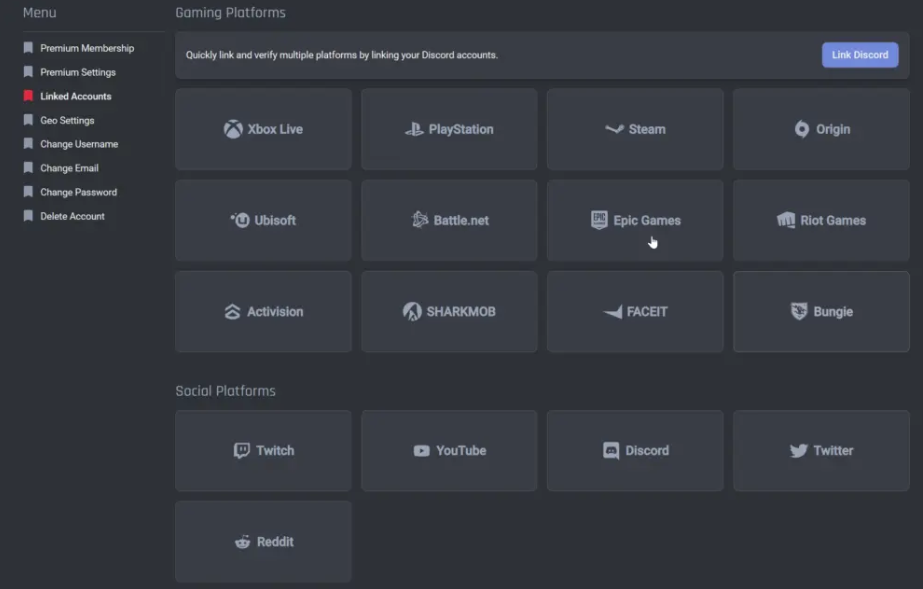Image resolution: width=923 pixels, height=589 pixels.
Task: Click the bookmark icon beside Change Email
Action: pos(28,167)
